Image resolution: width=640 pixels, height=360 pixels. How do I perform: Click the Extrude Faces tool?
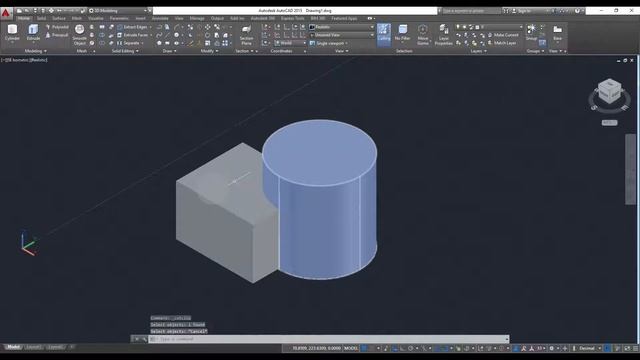133,35
